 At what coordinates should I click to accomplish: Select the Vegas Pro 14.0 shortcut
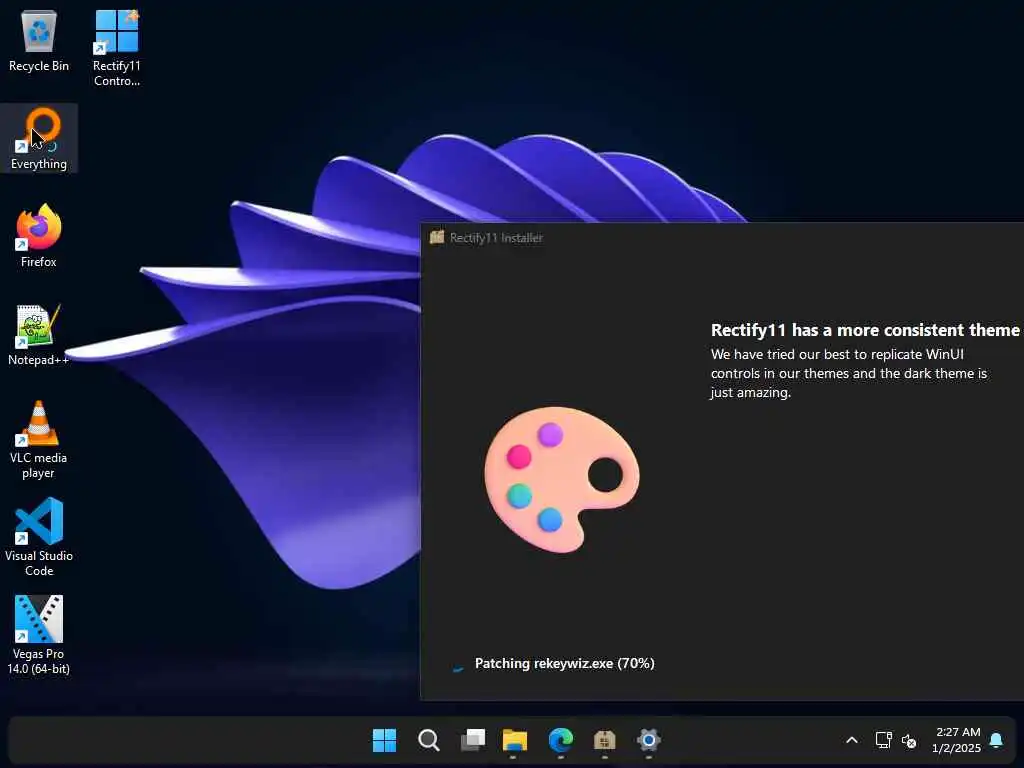coord(39,635)
